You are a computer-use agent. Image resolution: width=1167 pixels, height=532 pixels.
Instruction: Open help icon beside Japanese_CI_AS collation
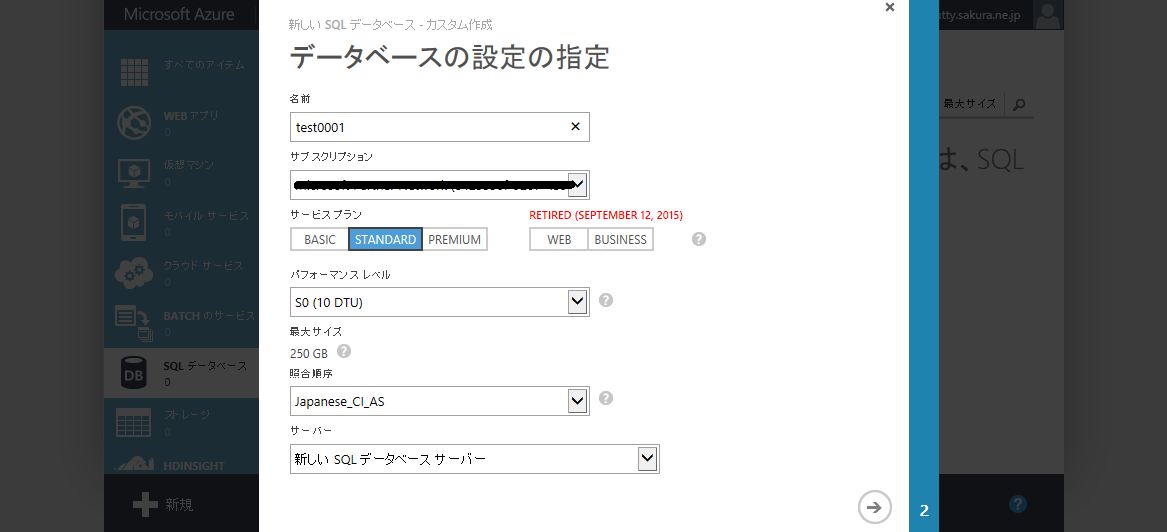point(606,398)
